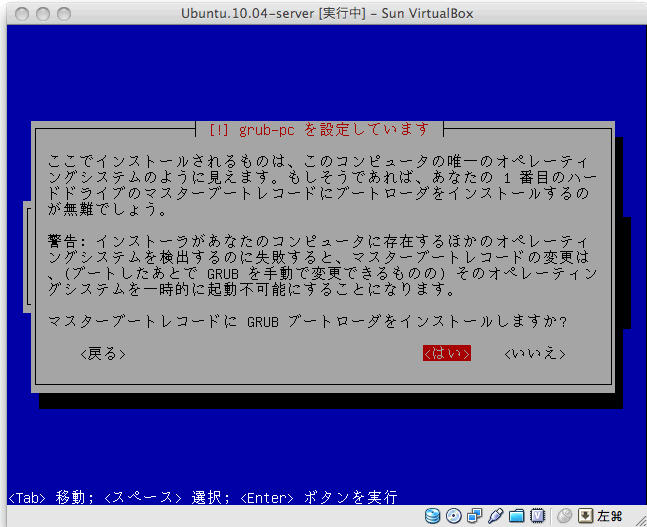Minimize the VirtualBox VM window
647x527 pixels.
(x=43, y=14)
